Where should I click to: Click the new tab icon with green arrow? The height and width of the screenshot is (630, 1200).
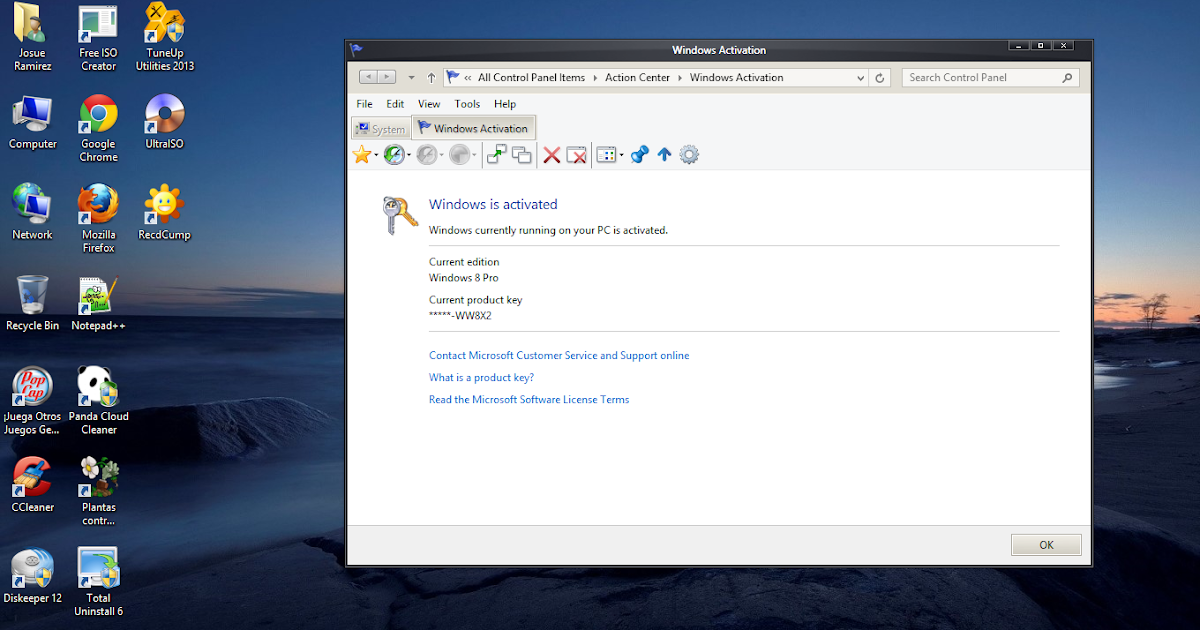(x=496, y=154)
